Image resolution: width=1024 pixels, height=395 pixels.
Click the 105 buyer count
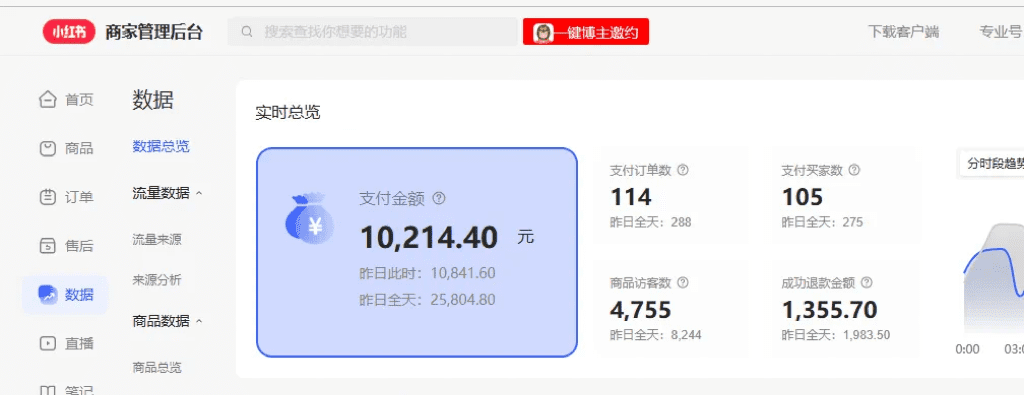tap(803, 197)
